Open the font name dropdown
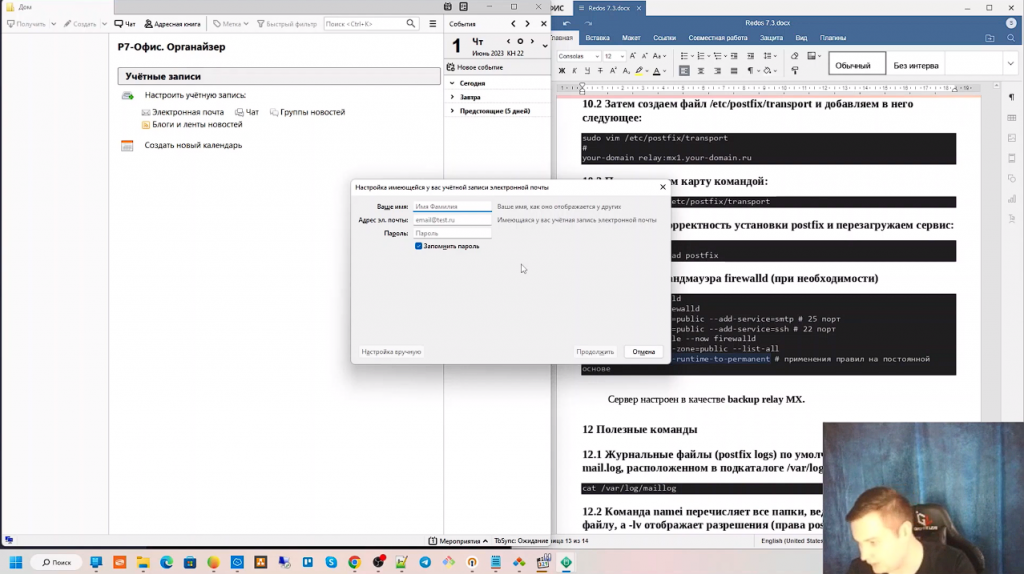Screen dimensions: 1024x574 597,56
